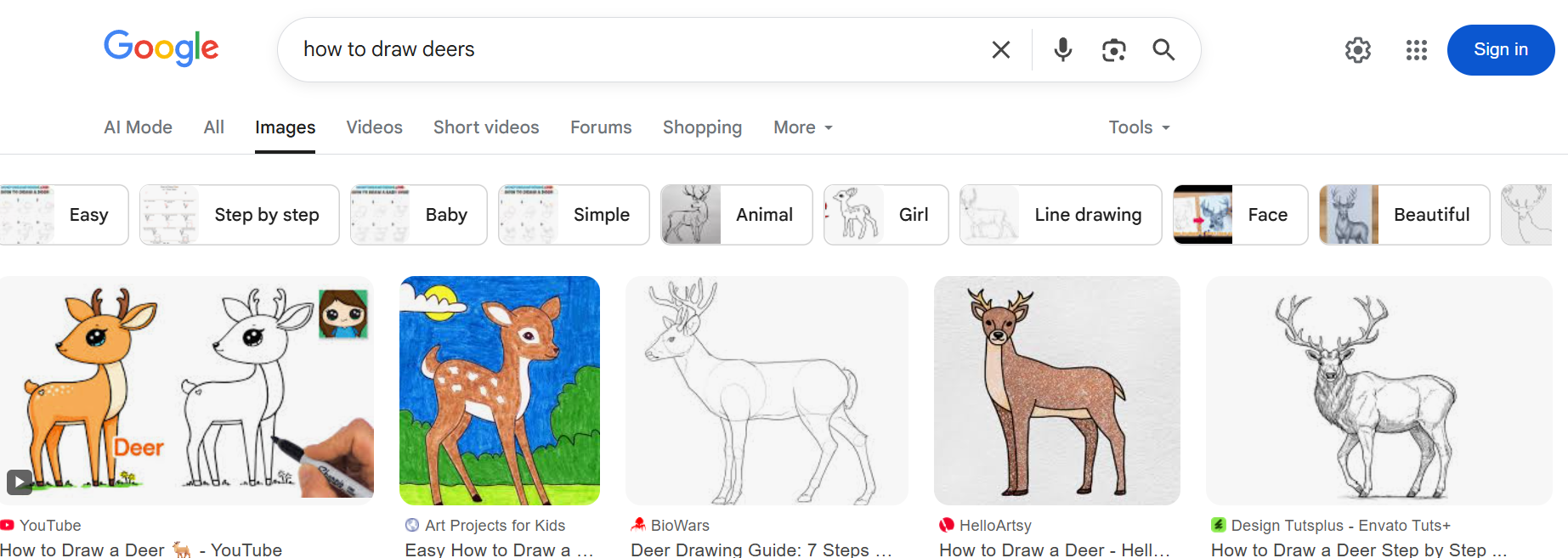Open the YouTube deer drawing thumbnail
Image resolution: width=1568 pixels, height=558 pixels.
(x=187, y=387)
